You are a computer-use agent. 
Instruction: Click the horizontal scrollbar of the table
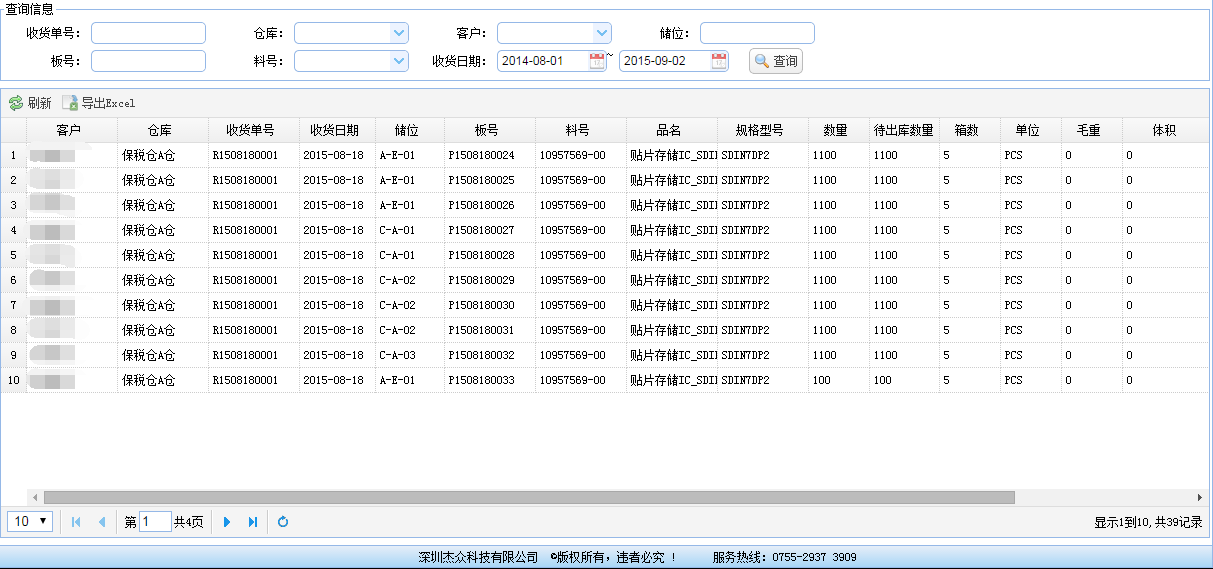(528, 497)
